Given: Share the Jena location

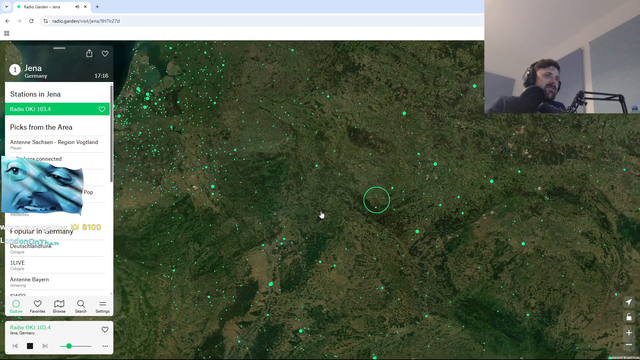Looking at the screenshot, I should pyautogui.click(x=89, y=53).
